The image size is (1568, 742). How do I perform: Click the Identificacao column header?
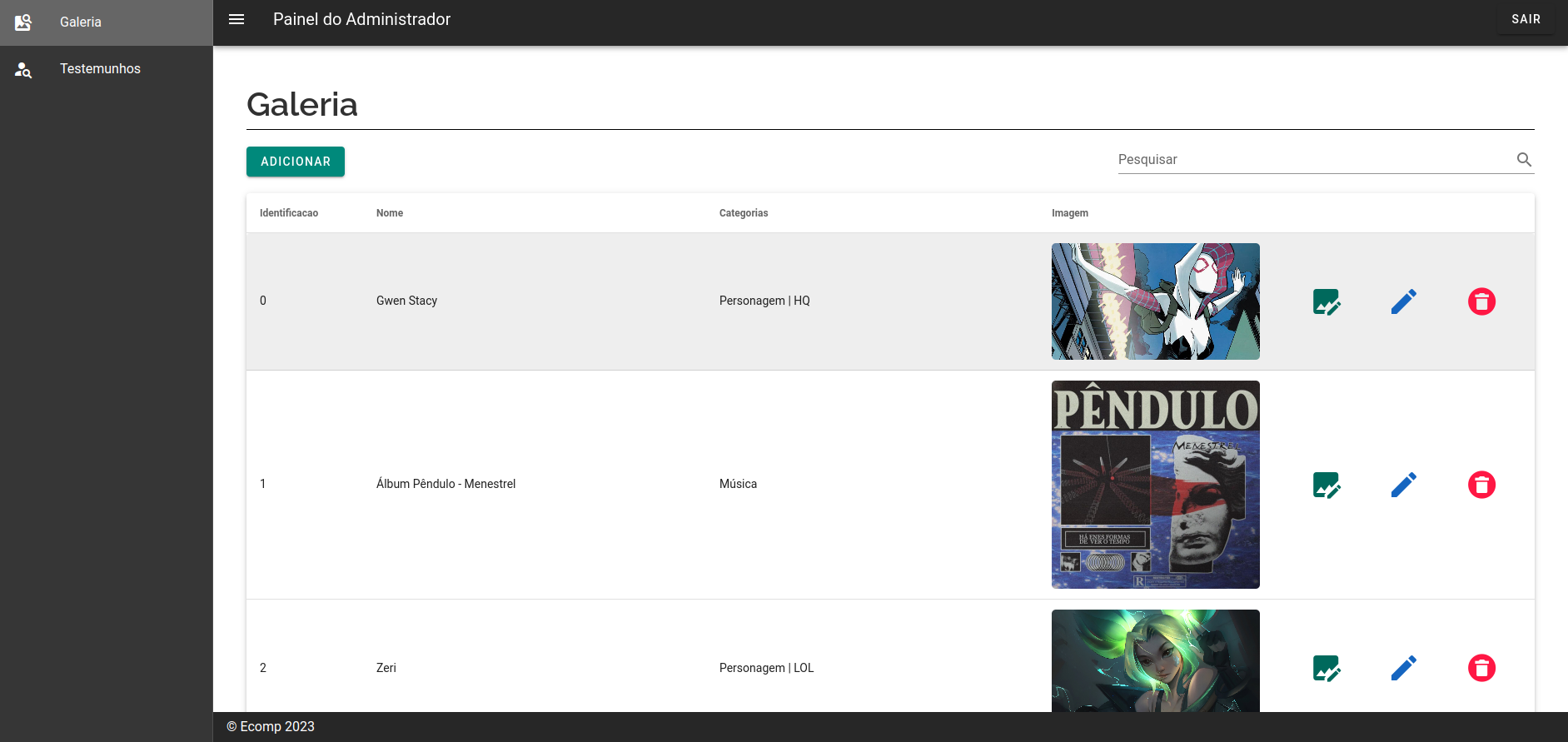[x=289, y=213]
